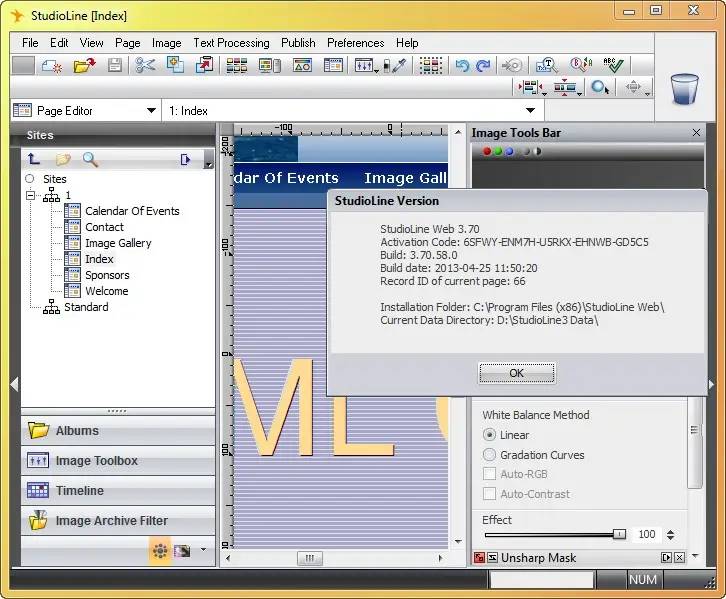This screenshot has height=599, width=726.
Task: Toggle the green channel ball
Action: (498, 151)
